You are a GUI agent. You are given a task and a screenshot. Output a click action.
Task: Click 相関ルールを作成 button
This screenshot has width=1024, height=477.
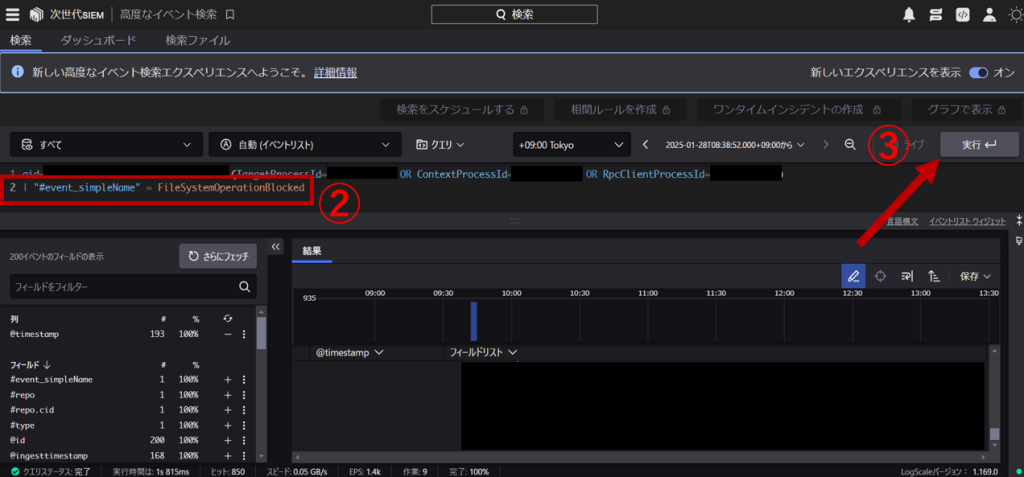pos(620,110)
